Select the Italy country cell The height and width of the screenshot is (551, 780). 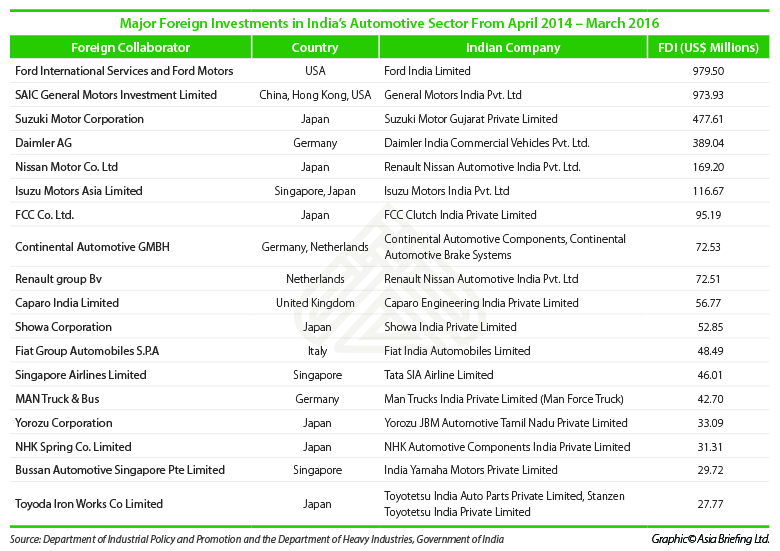317,351
